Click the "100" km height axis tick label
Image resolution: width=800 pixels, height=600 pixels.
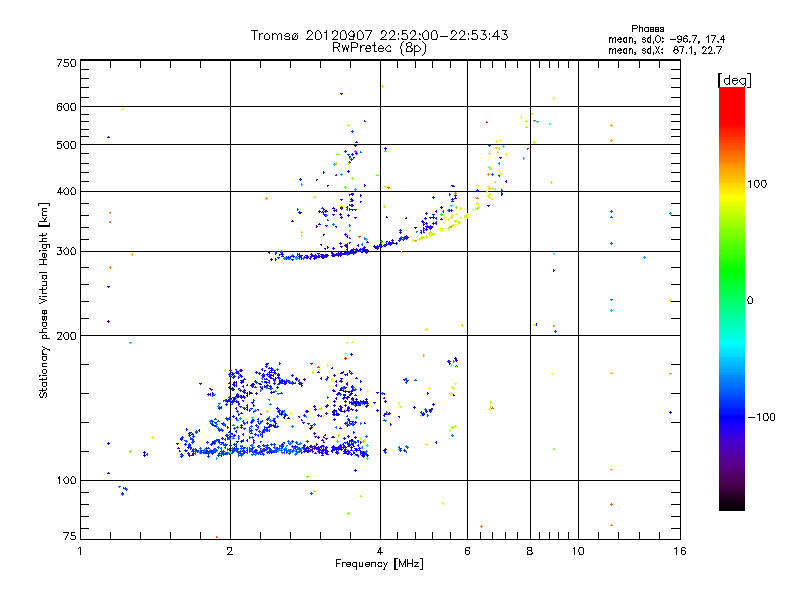point(66,480)
